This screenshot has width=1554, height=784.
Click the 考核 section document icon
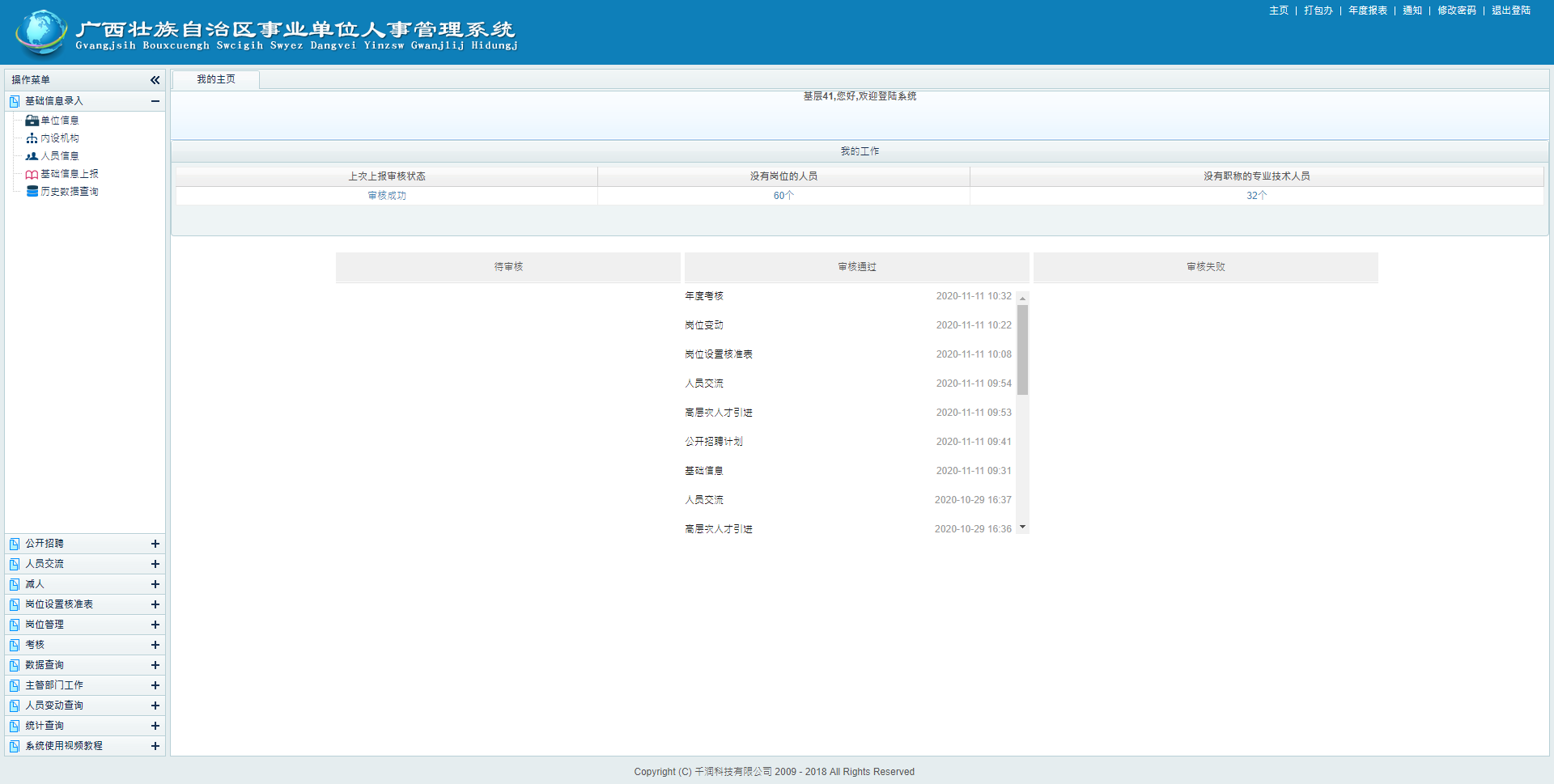[x=15, y=645]
